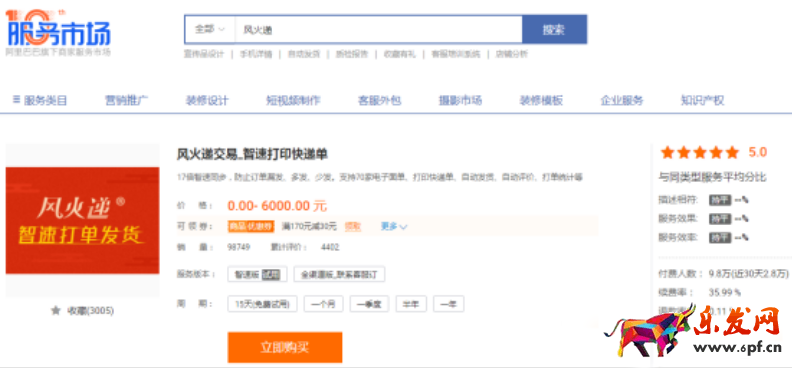Screen dimensions: 792x368
Task: Open the 服务类目 hamburger menu icon
Action: 17,100
